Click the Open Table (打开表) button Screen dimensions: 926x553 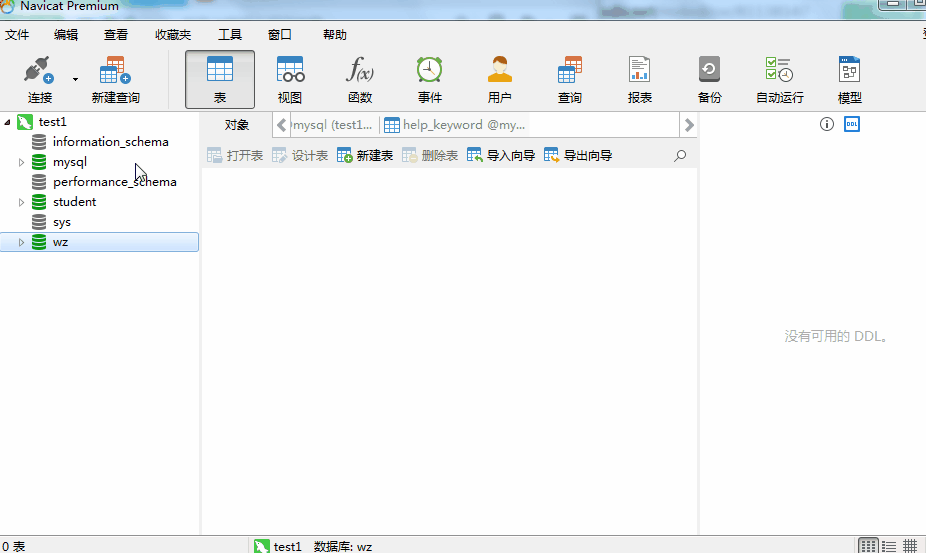(235, 155)
